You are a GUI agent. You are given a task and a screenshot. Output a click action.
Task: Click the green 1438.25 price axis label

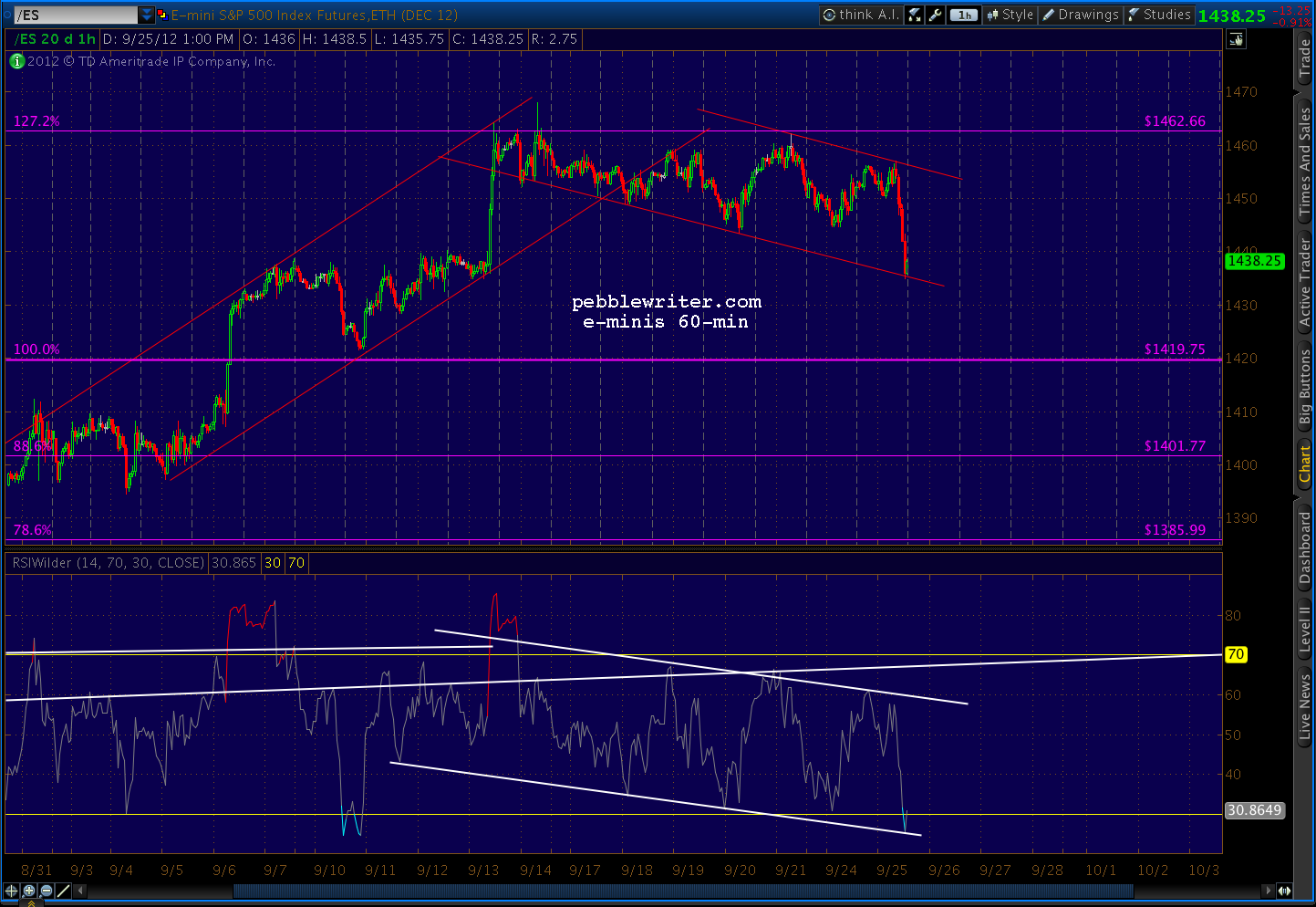click(1255, 261)
